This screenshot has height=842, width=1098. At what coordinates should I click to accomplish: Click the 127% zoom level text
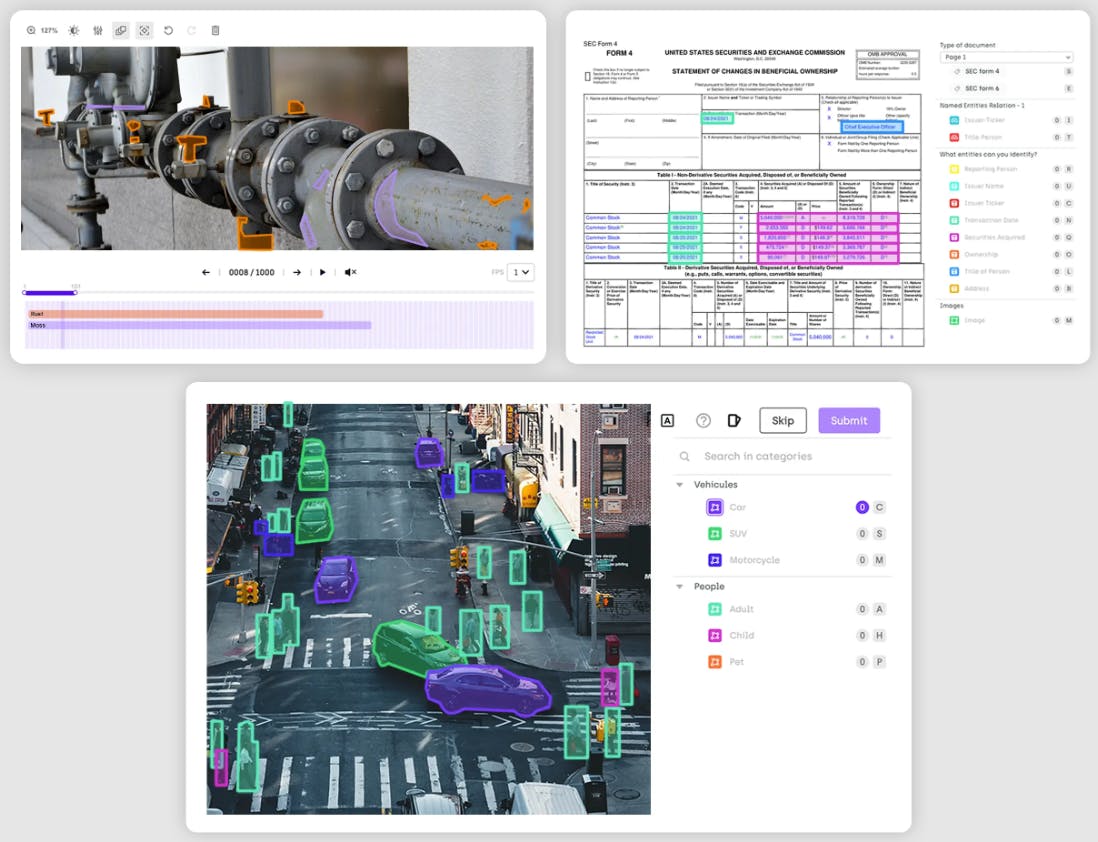49,30
